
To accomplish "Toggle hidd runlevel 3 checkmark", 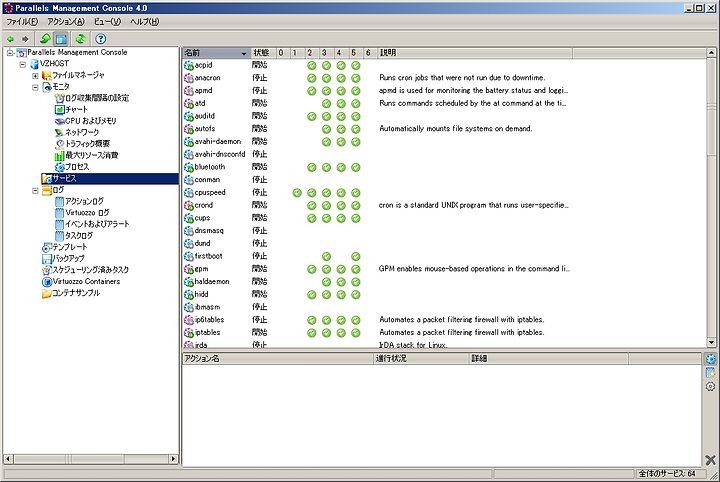I will coord(326,294).
